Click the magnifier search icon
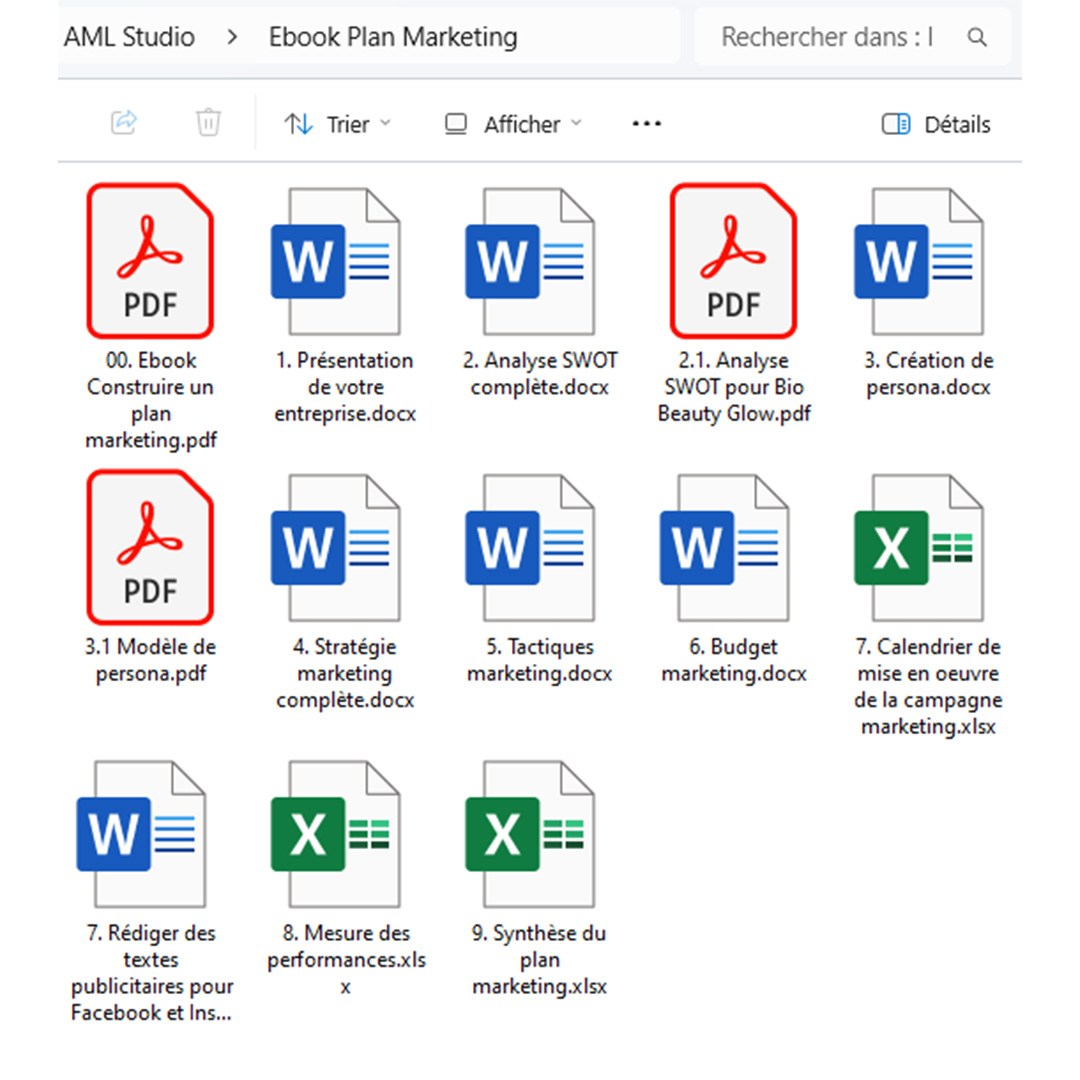Image resolution: width=1080 pixels, height=1080 pixels. pos(977,37)
